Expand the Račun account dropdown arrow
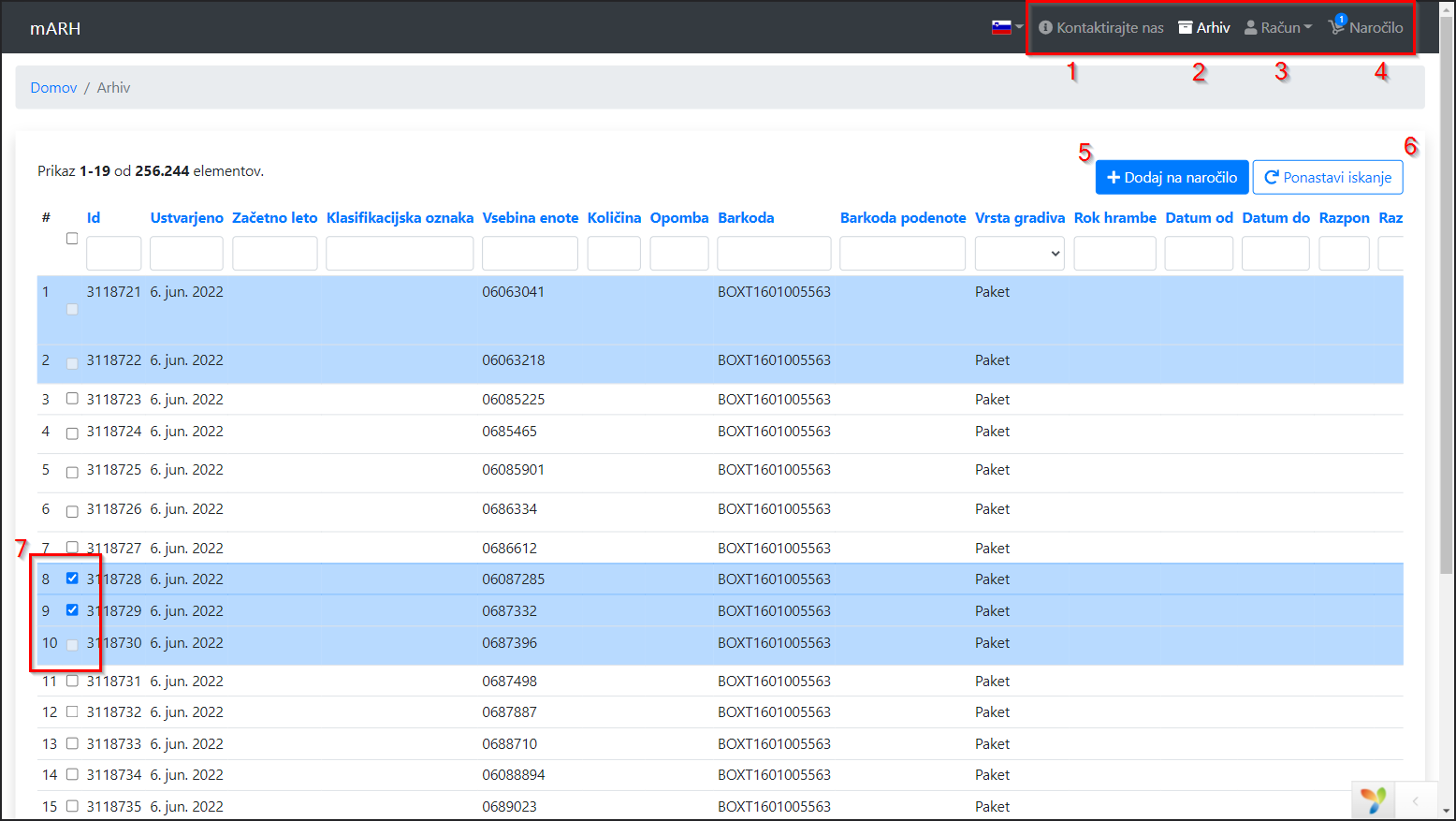 (1308, 27)
